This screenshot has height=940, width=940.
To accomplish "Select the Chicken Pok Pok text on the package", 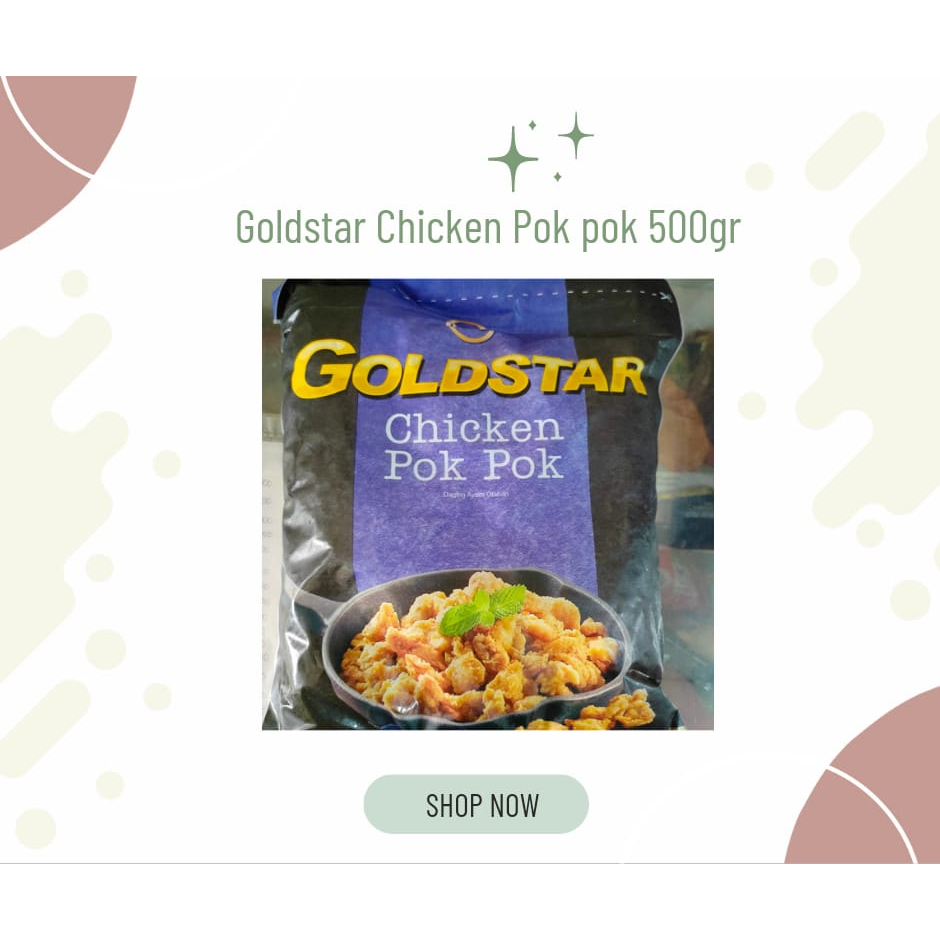I will pos(474,447).
